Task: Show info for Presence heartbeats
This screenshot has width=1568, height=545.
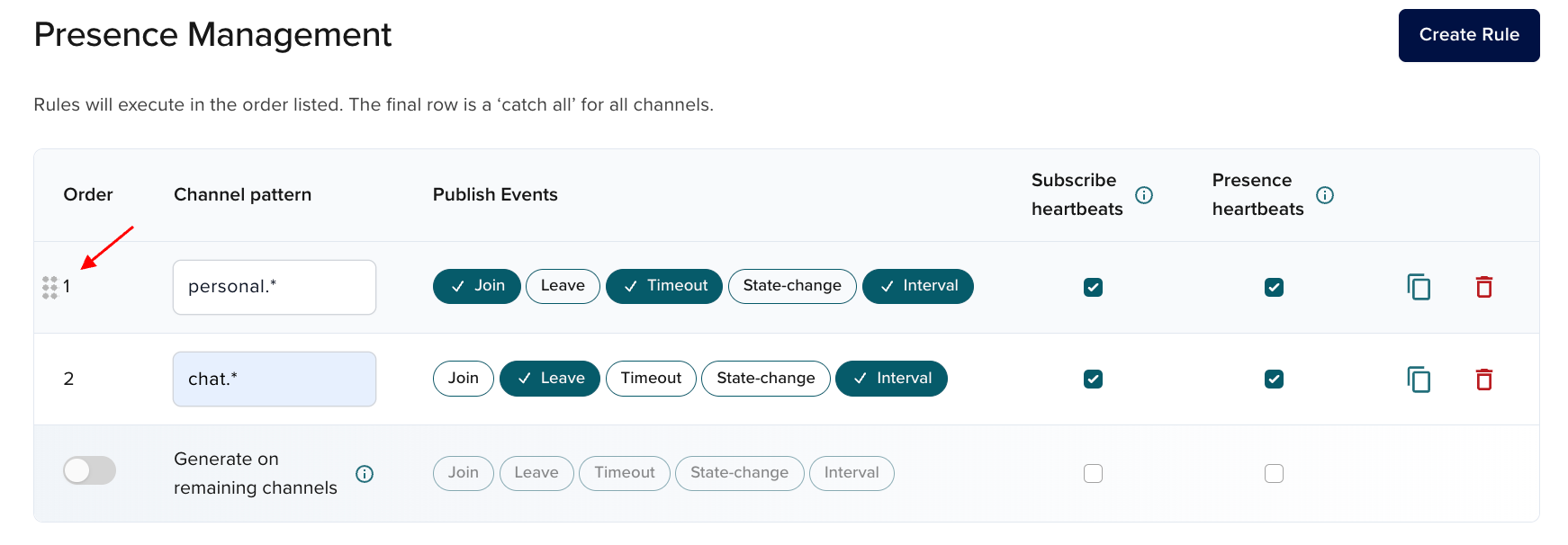Action: point(1325,195)
